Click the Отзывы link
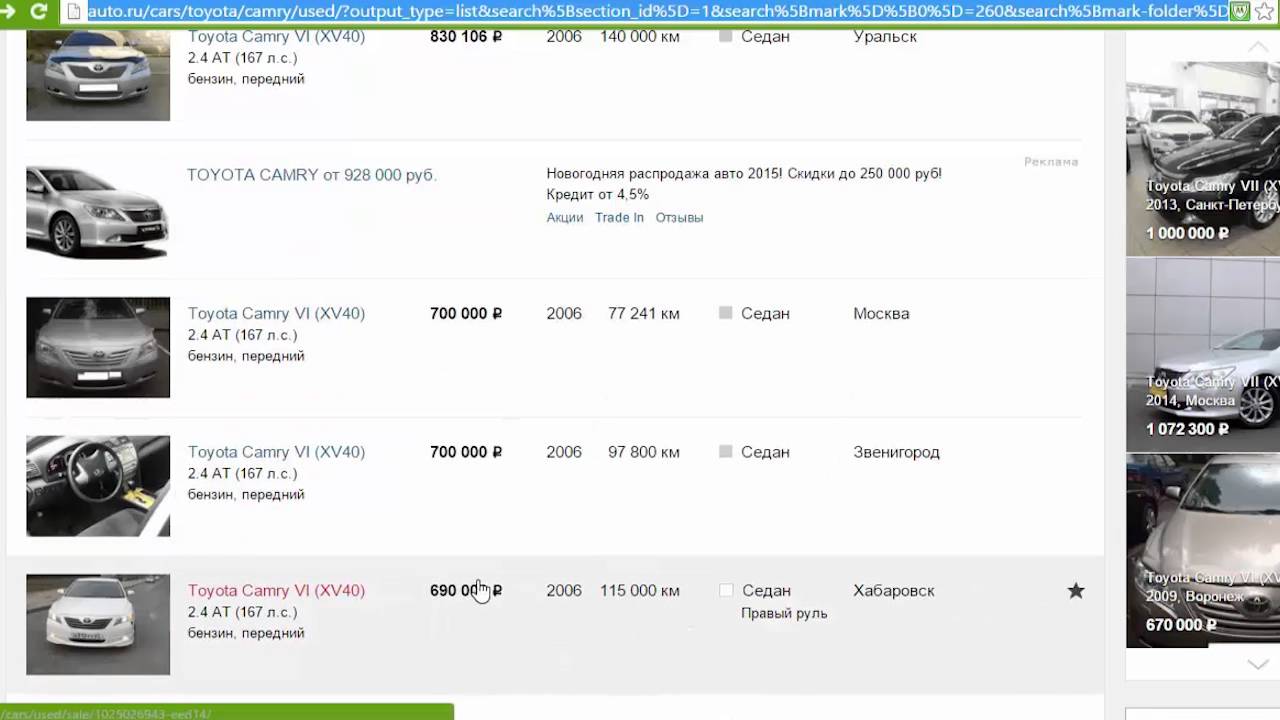 [679, 217]
